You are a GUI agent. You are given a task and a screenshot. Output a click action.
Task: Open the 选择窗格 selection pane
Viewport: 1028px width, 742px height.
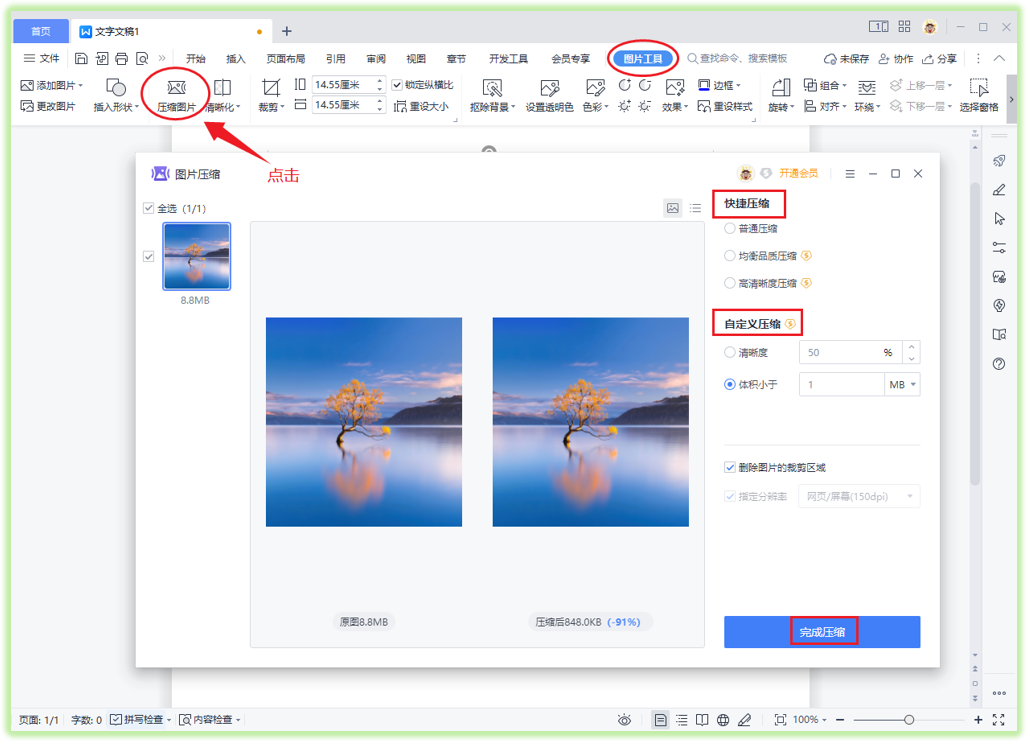click(977, 95)
